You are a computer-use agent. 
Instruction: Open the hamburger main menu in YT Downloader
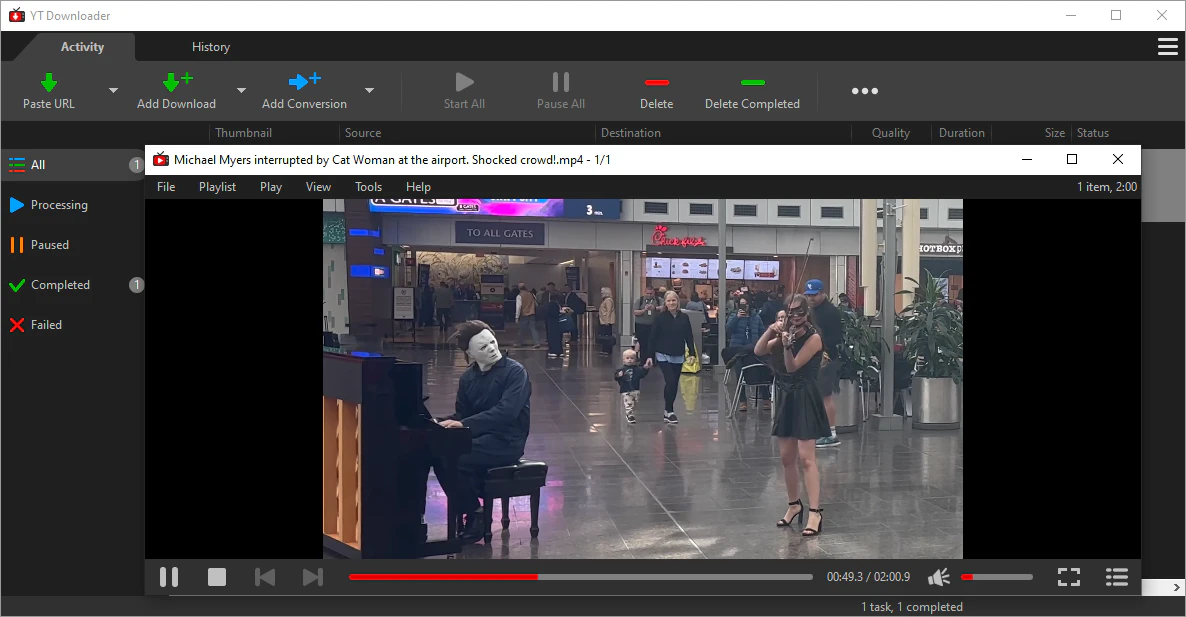point(1168,47)
